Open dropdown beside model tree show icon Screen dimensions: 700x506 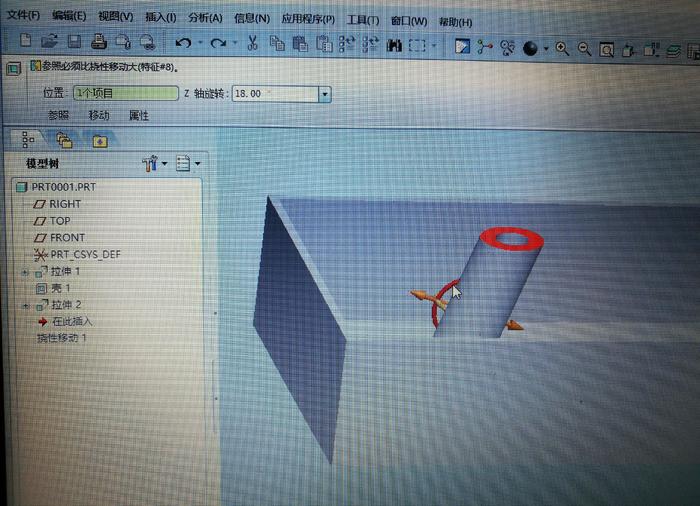tap(197, 163)
